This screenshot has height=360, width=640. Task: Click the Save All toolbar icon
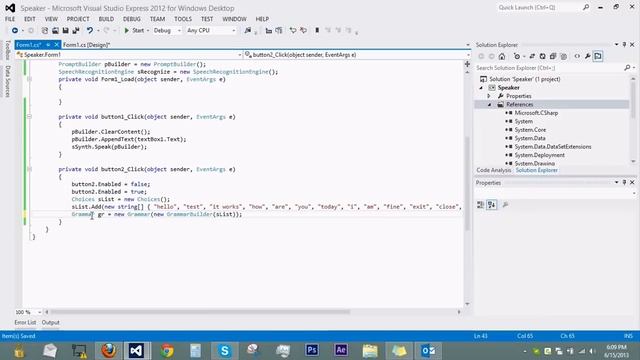(x=76, y=31)
